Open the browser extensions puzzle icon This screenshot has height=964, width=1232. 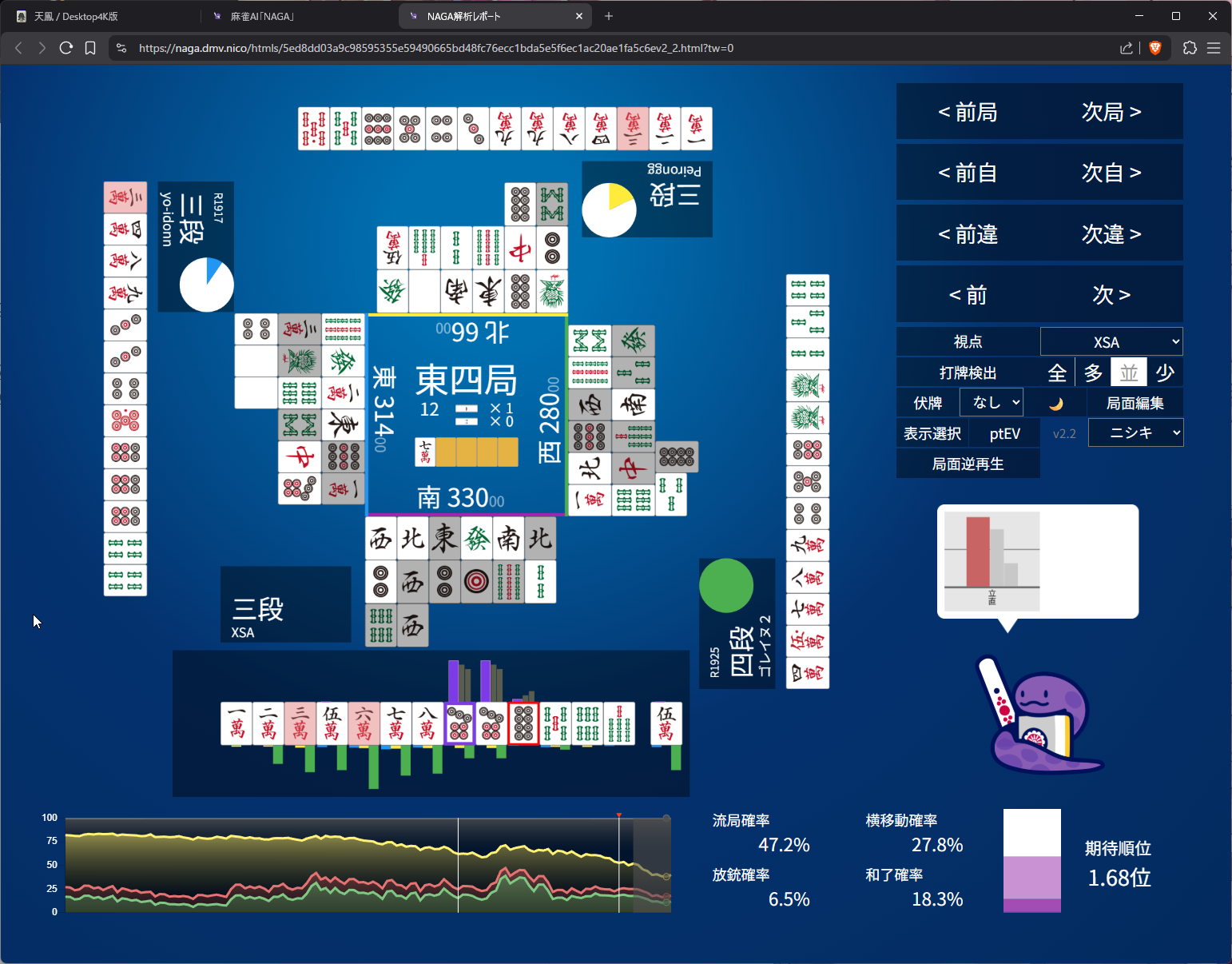pyautogui.click(x=1190, y=48)
